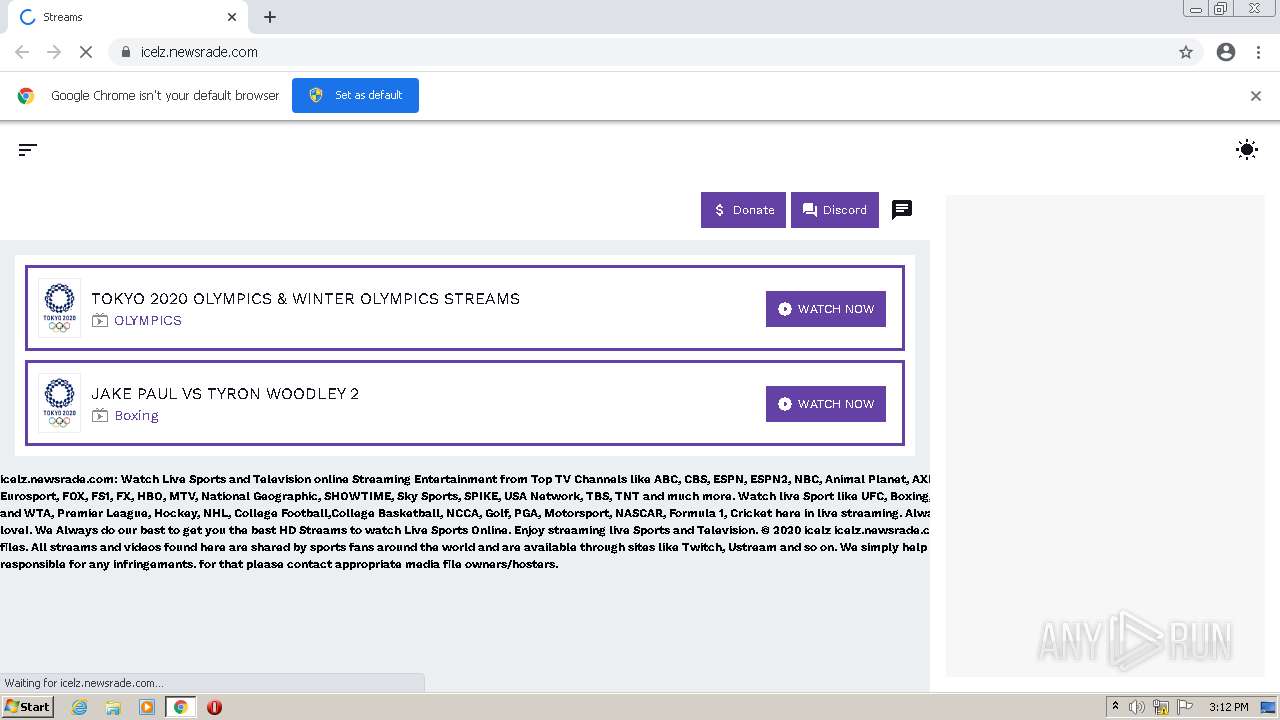Open the Chrome profile avatar icon

point(1226,52)
